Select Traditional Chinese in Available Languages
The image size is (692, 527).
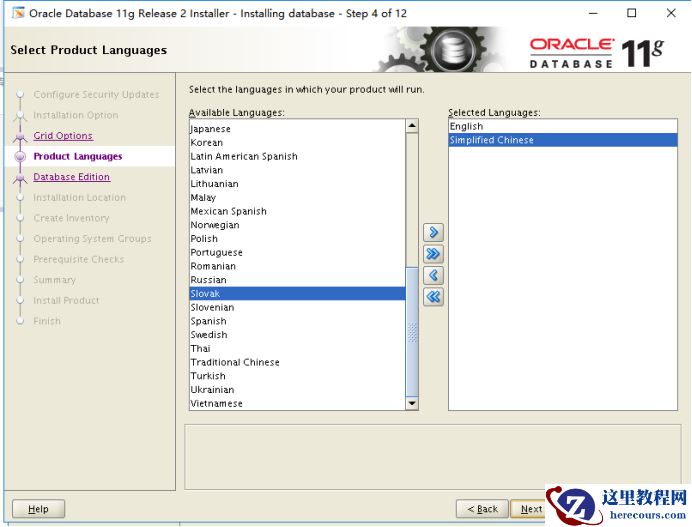297,362
